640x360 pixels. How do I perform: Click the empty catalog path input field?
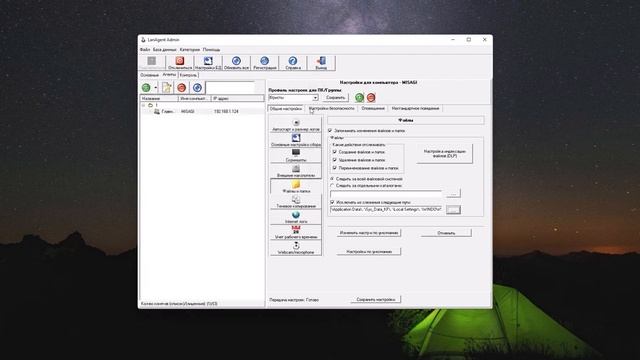click(x=386, y=193)
